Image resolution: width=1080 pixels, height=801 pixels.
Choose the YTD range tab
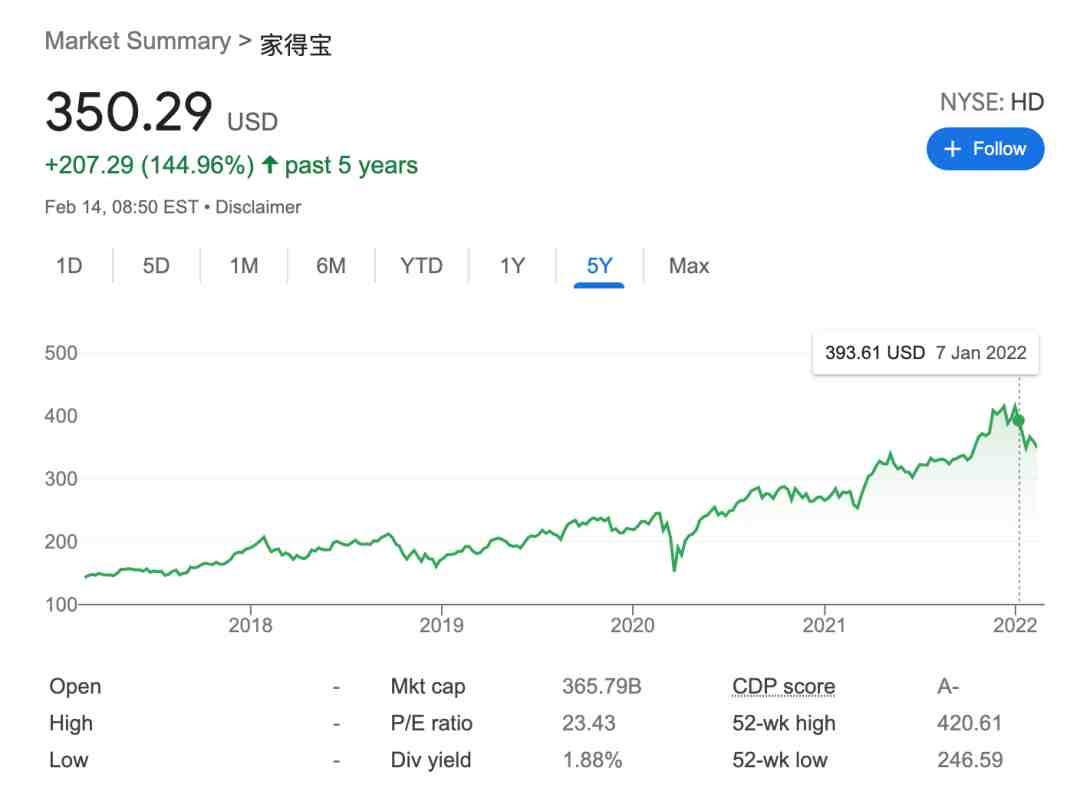(x=422, y=266)
